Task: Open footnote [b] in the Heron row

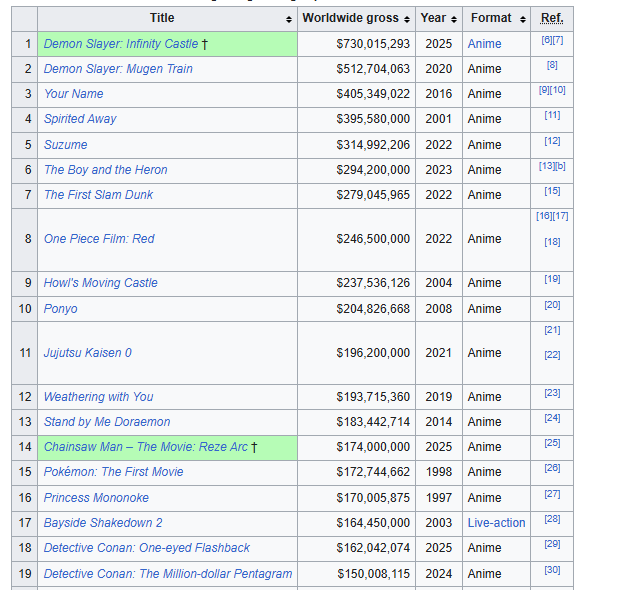Action: [x=560, y=166]
